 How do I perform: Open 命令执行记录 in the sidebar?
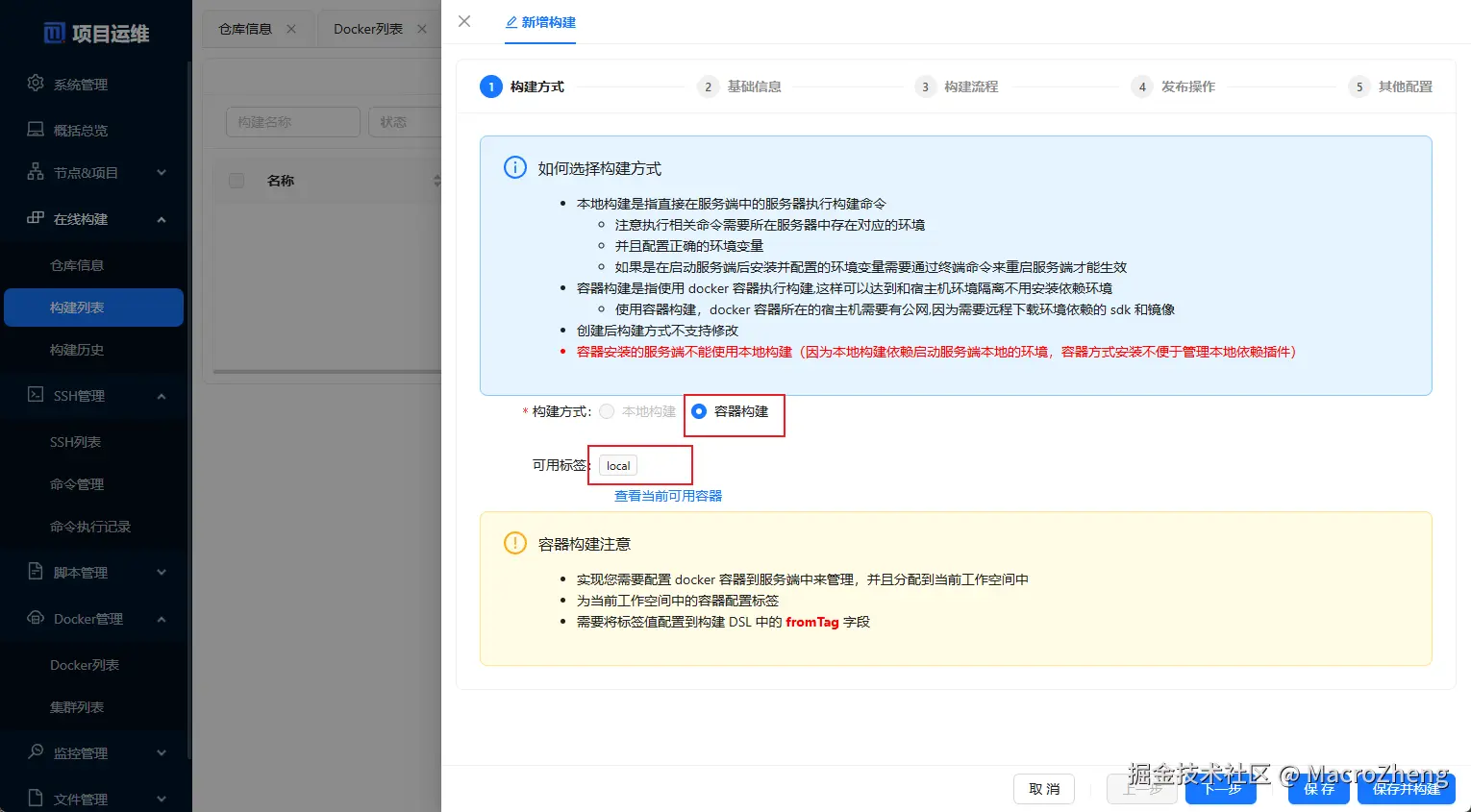(x=94, y=527)
